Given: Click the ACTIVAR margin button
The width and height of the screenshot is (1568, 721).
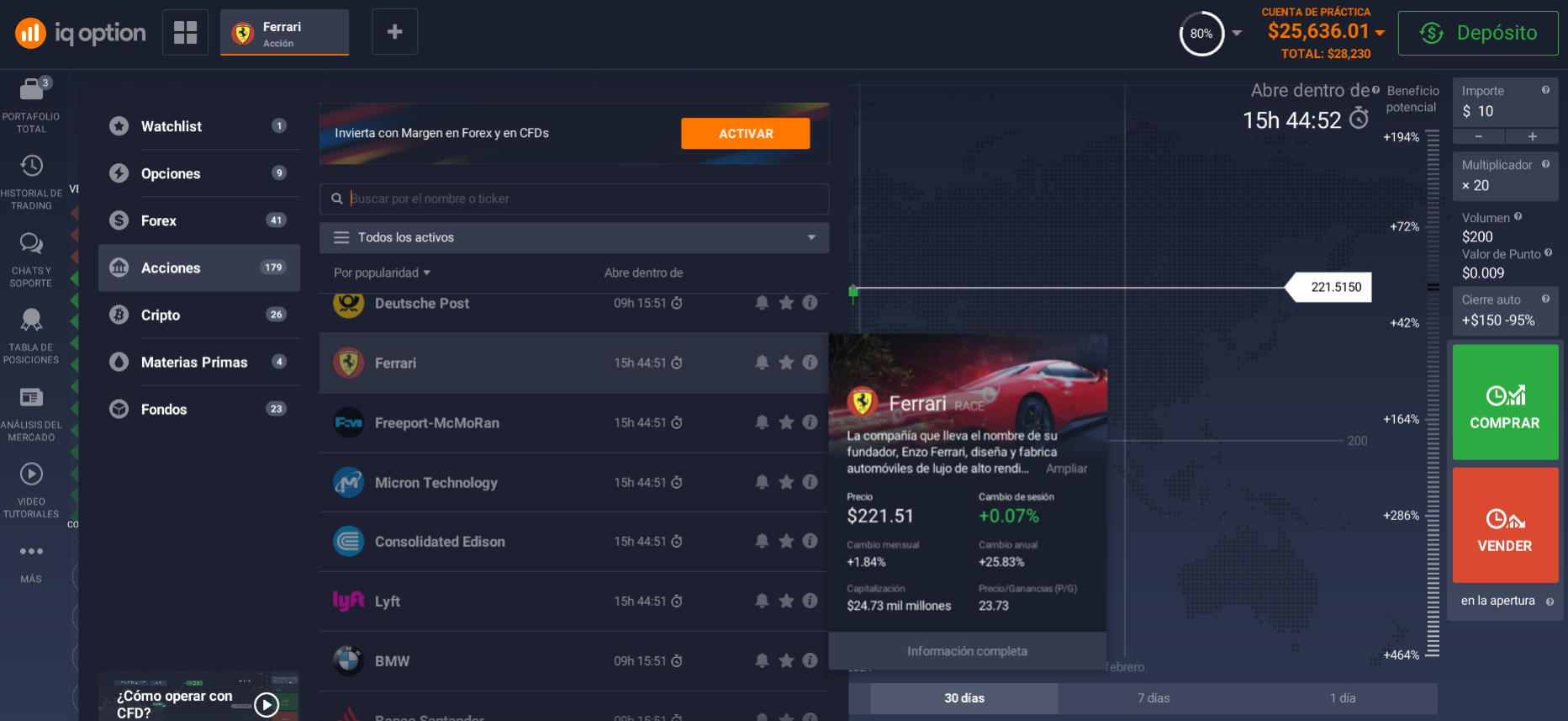Looking at the screenshot, I should point(745,133).
